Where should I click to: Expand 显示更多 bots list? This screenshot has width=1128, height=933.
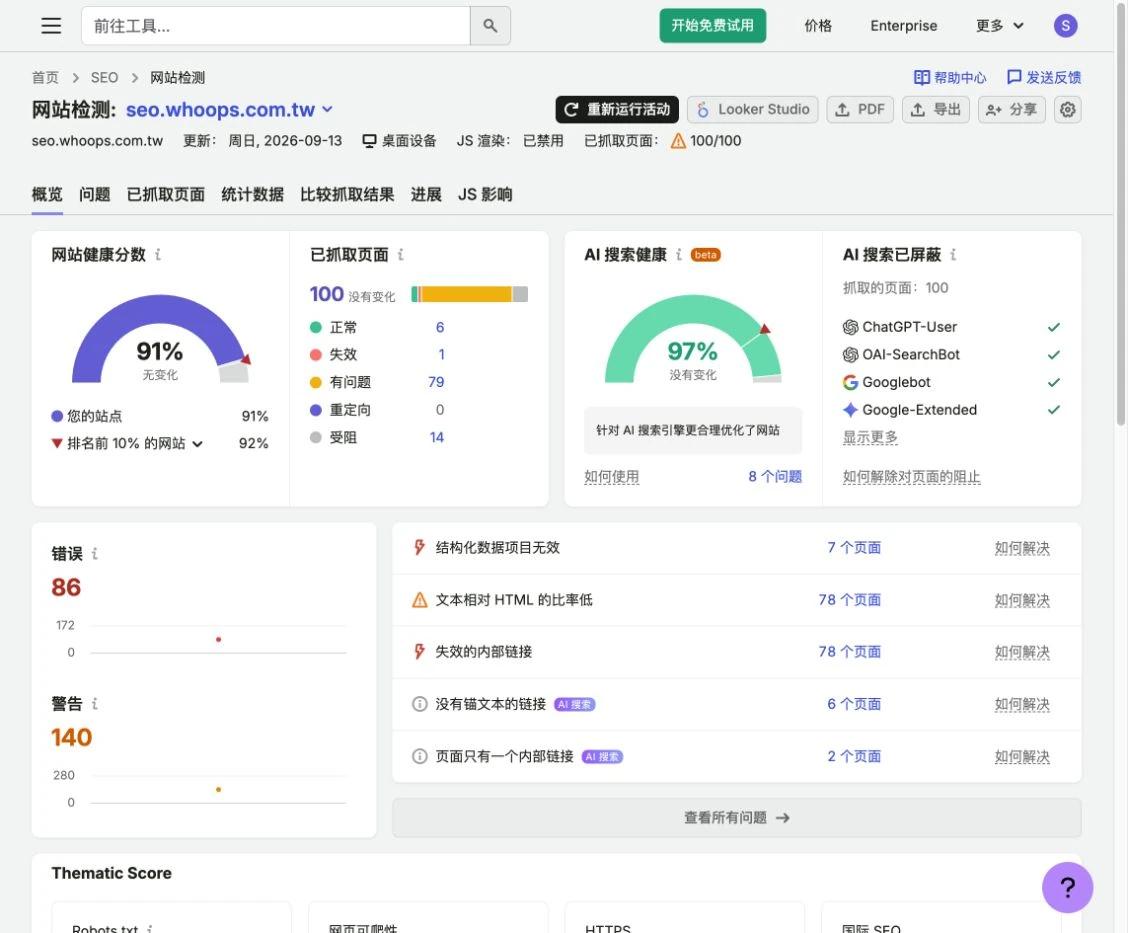coord(870,437)
